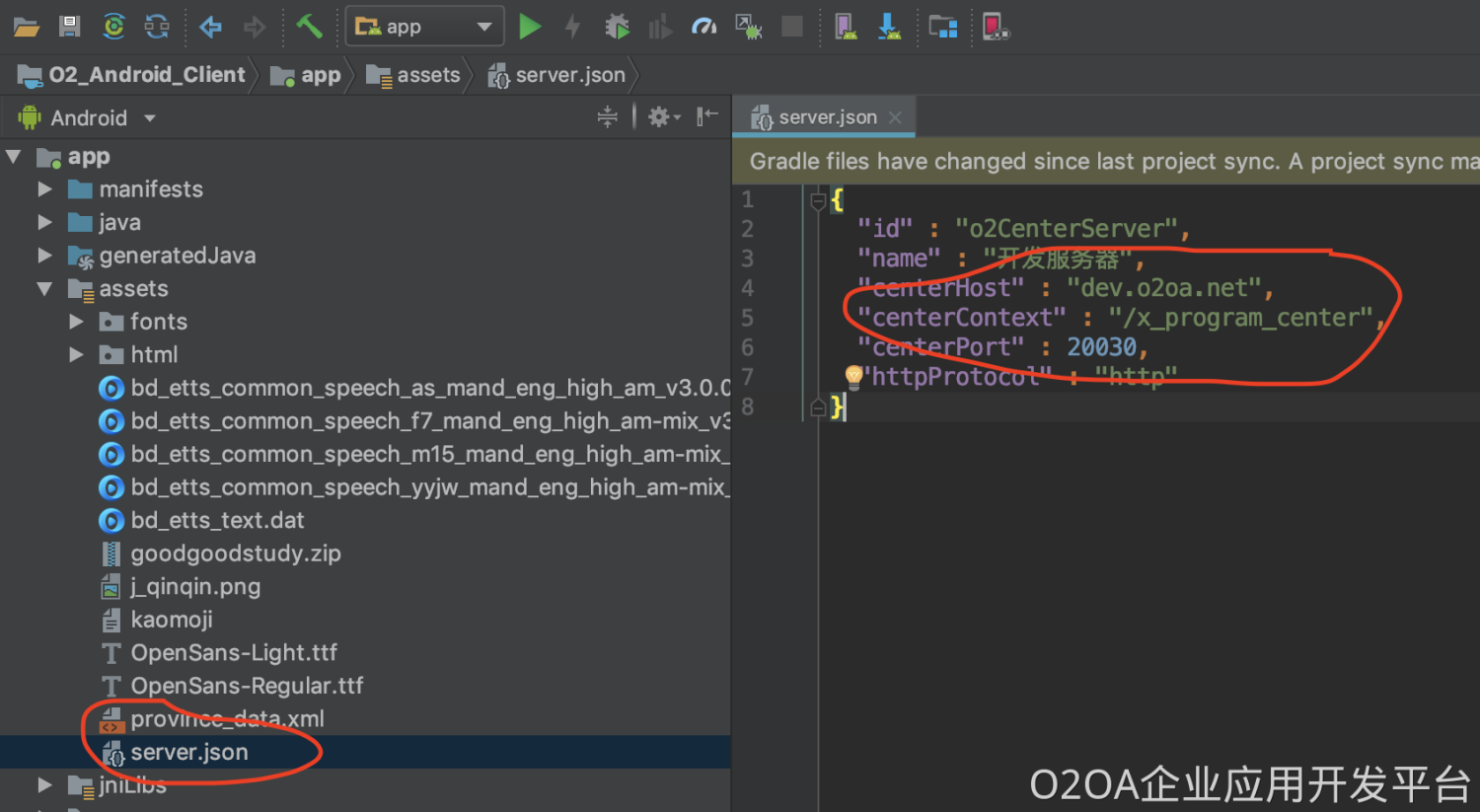The image size is (1480, 812).
Task: Collapse the assets folder
Action: click(44, 289)
